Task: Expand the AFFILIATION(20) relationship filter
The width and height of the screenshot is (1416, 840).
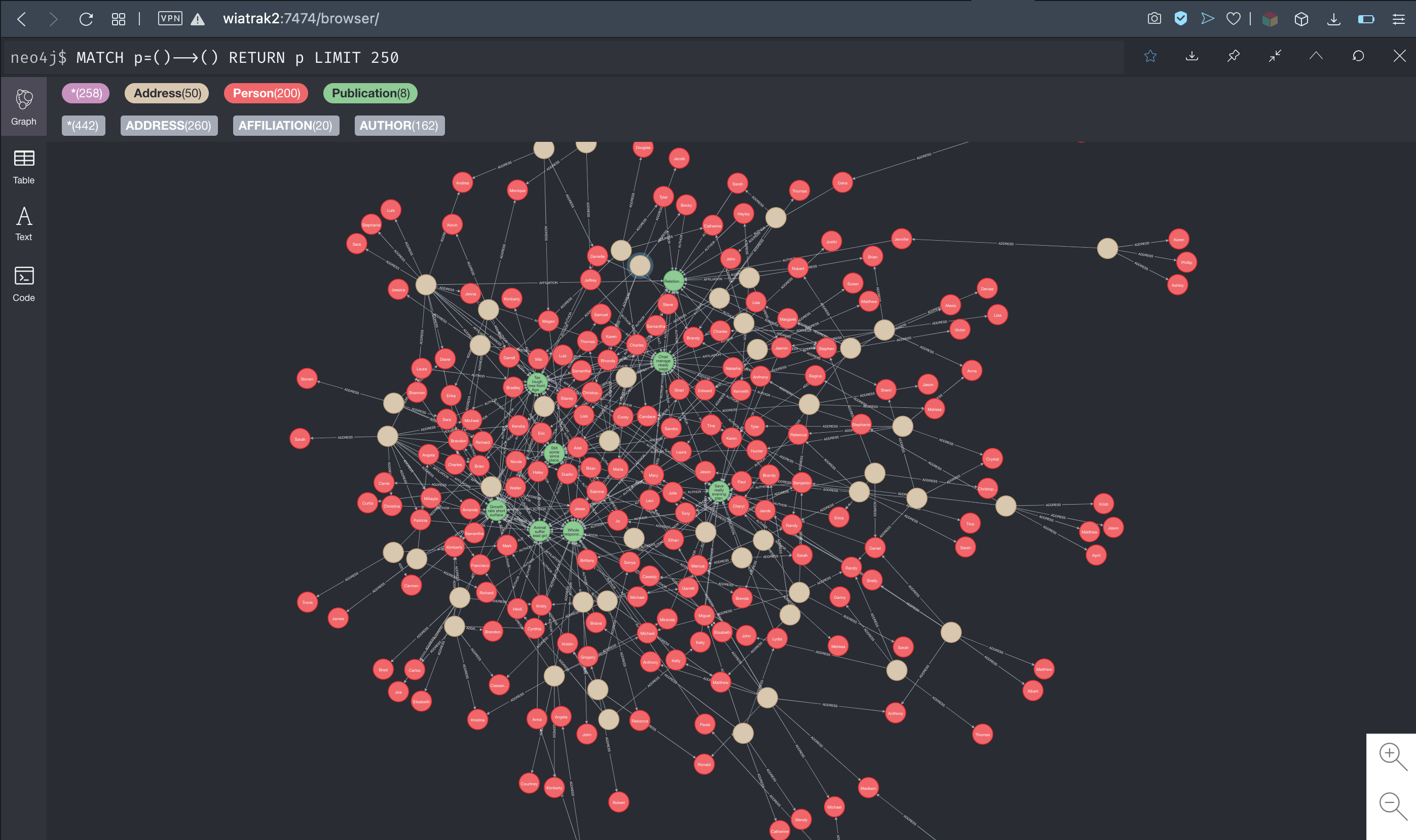Action: (284, 124)
